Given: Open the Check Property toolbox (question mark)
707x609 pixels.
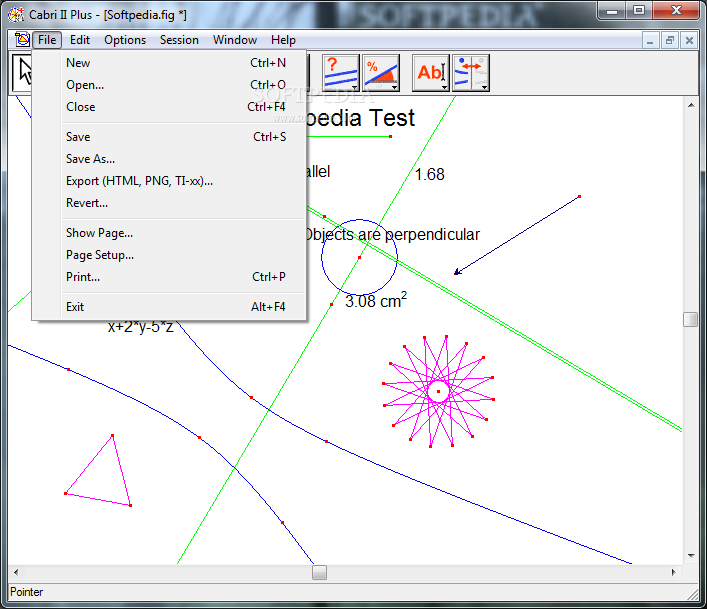Looking at the screenshot, I should [x=341, y=73].
